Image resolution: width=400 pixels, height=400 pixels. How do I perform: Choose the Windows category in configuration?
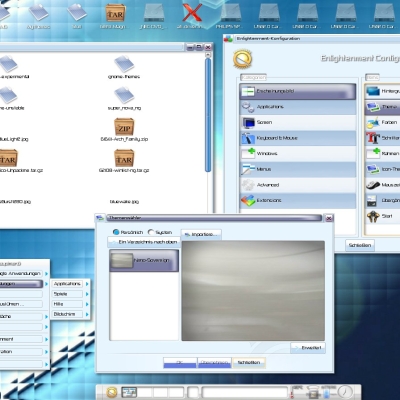298,154
